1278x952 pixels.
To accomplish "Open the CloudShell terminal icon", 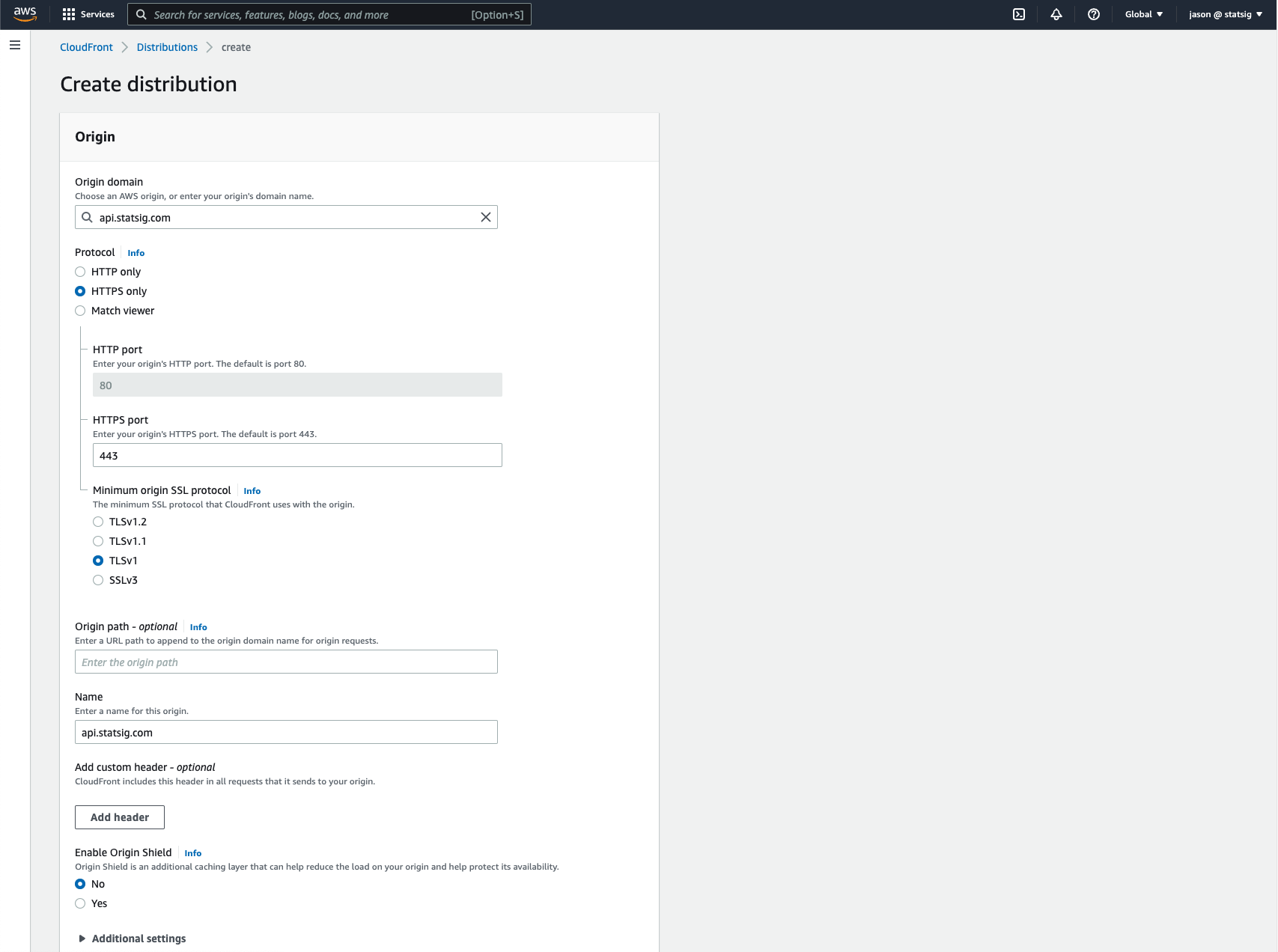I will point(1019,14).
